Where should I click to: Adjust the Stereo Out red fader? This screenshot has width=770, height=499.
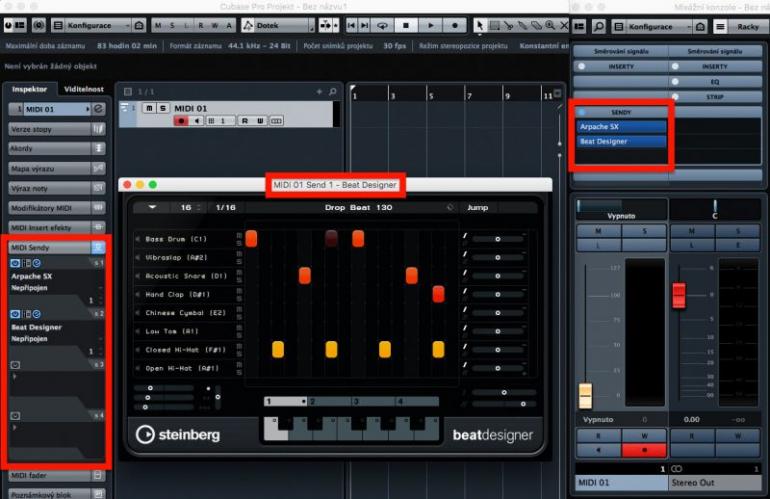point(679,296)
